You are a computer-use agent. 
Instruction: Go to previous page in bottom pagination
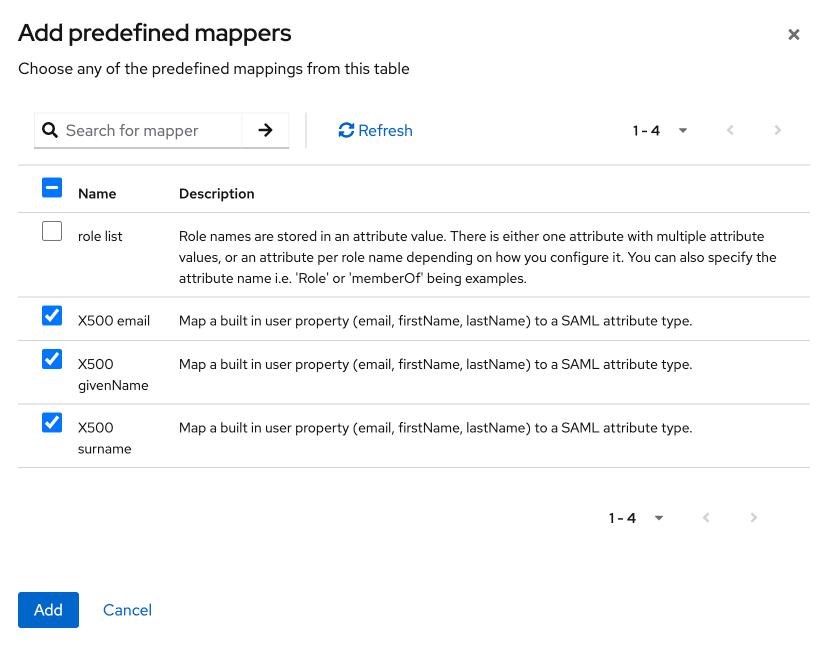tap(706, 517)
